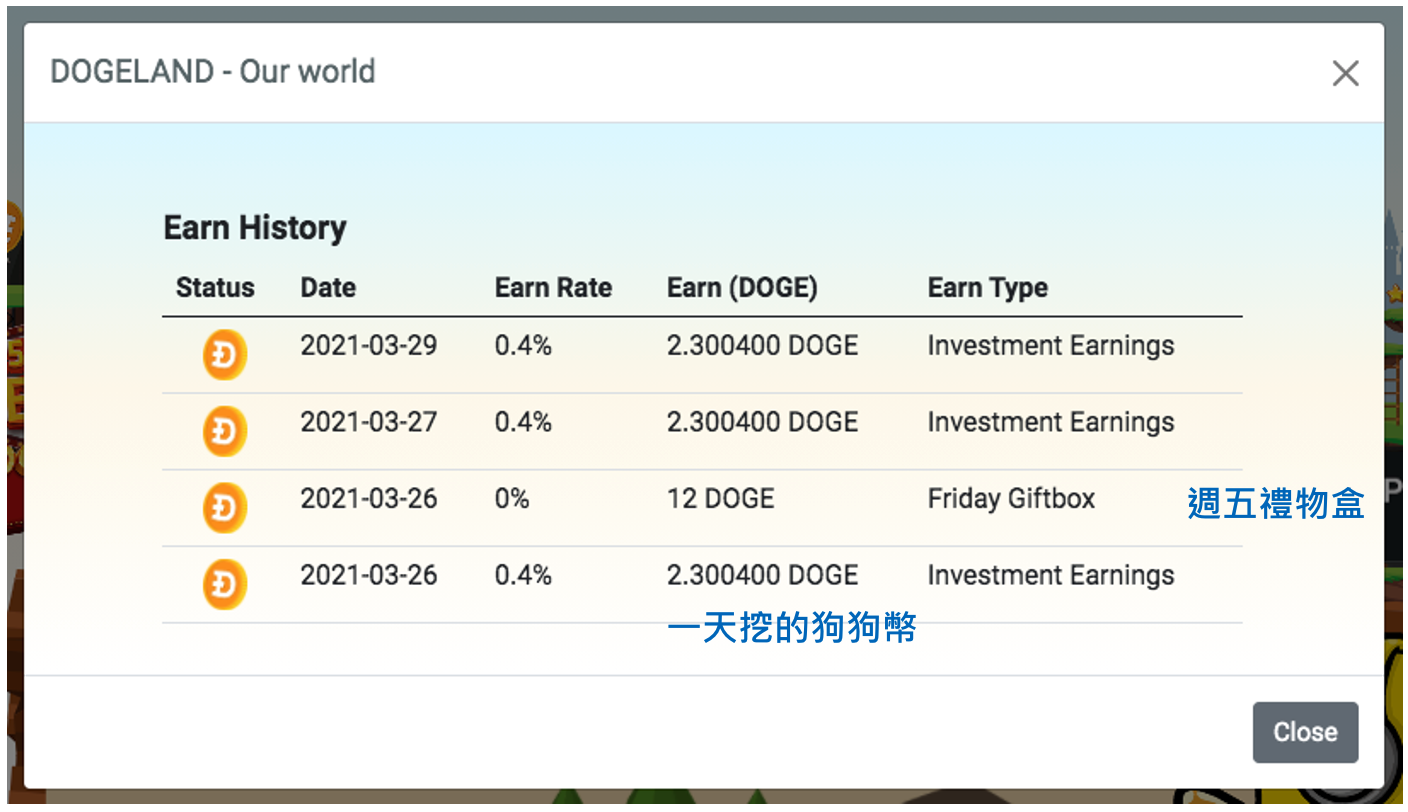
Task: Click the 2.300400 DOGE amount for 2021-03-27
Action: click(762, 422)
